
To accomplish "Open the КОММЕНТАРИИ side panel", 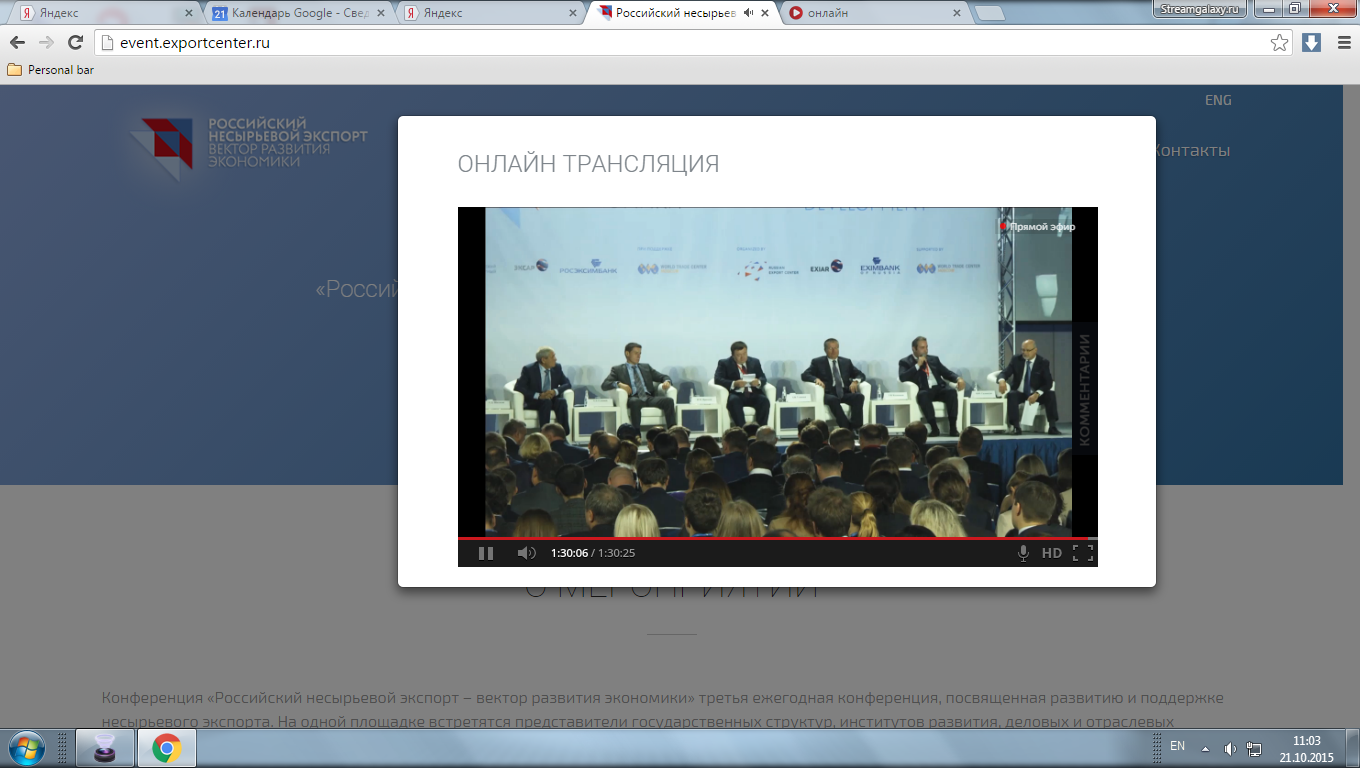I will 1084,389.
